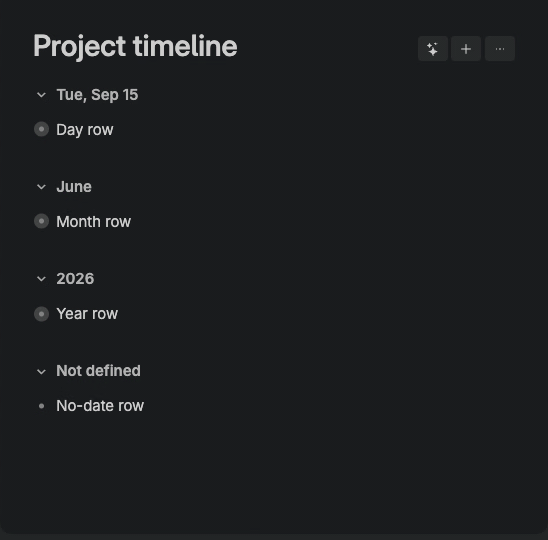Open the Day row item
The height and width of the screenshot is (540, 548).
click(85, 130)
